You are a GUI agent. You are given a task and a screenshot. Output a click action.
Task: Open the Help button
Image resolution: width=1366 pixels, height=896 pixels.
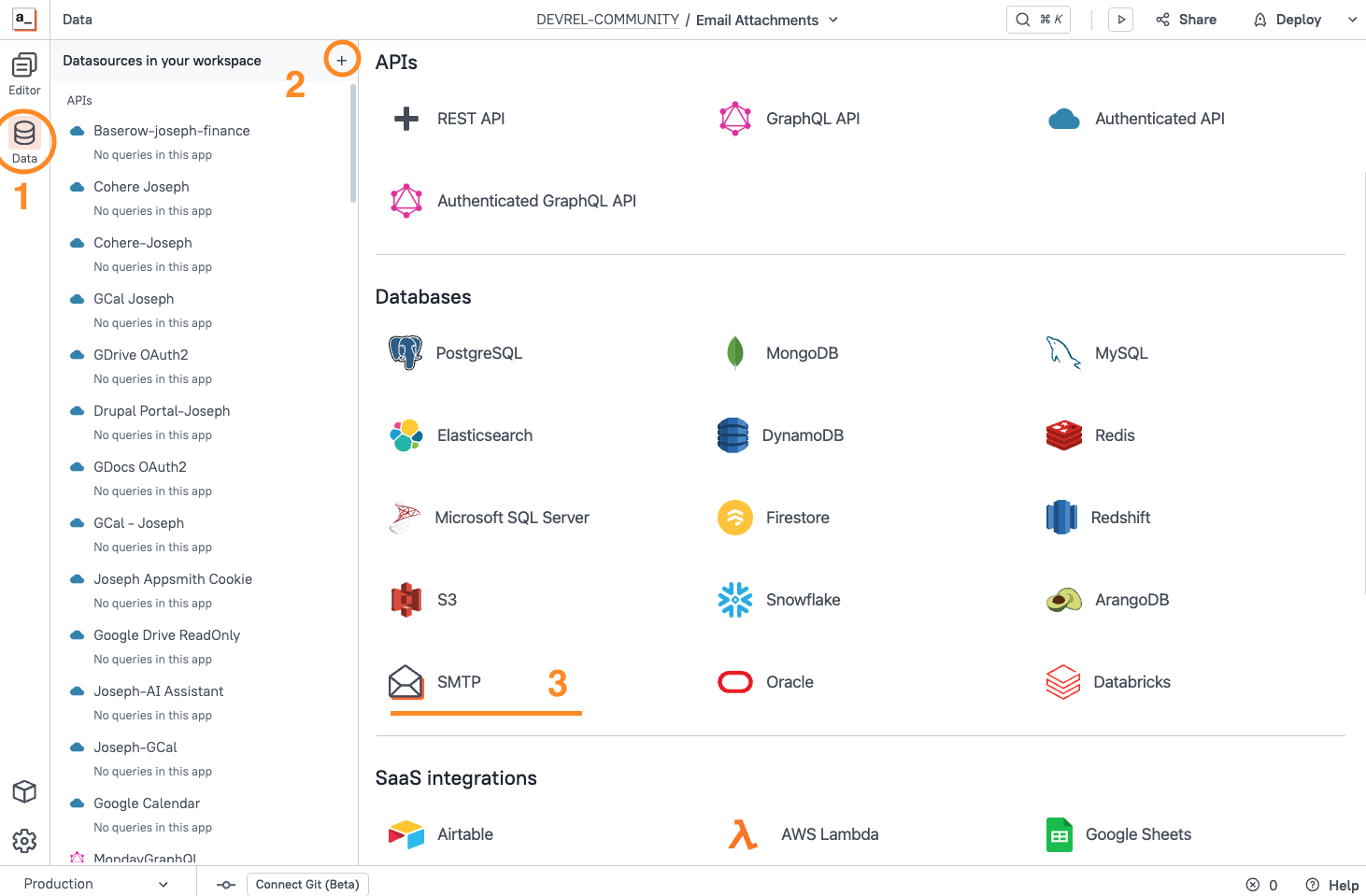coord(1332,885)
